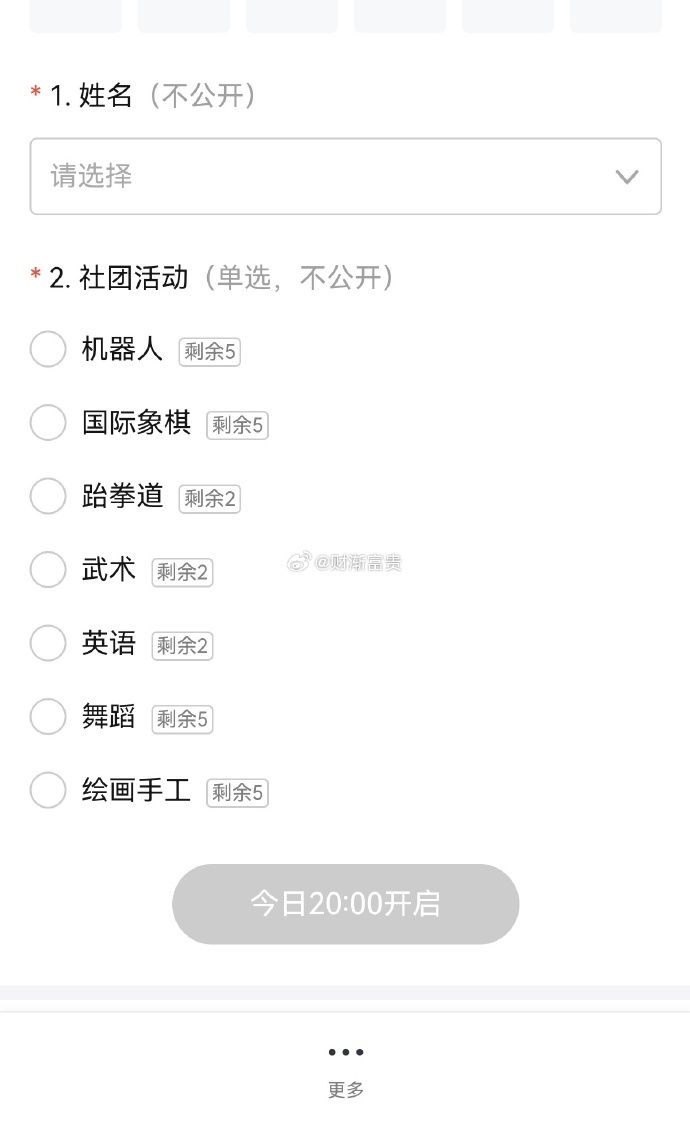Pick the 舞蹈 radio option
The height and width of the screenshot is (1122, 690).
pos(48,716)
